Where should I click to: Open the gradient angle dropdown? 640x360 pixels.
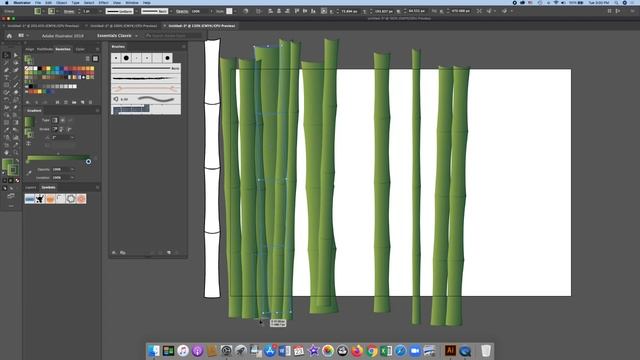(73, 138)
